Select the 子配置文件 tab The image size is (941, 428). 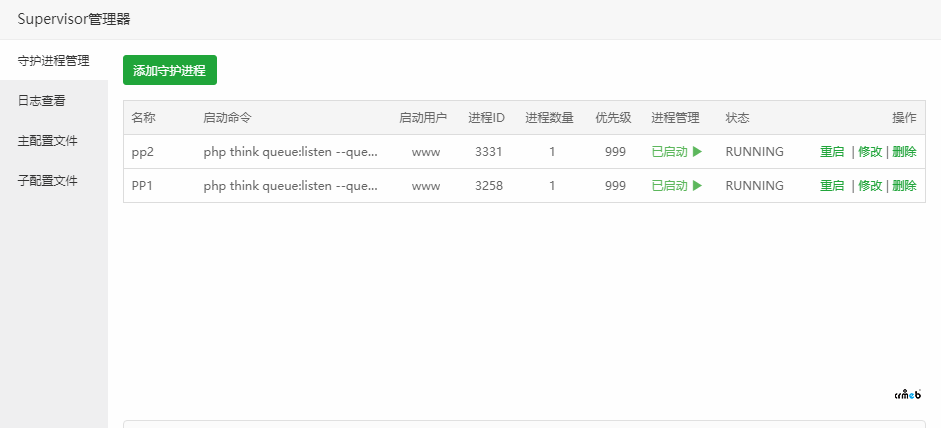(x=53, y=181)
